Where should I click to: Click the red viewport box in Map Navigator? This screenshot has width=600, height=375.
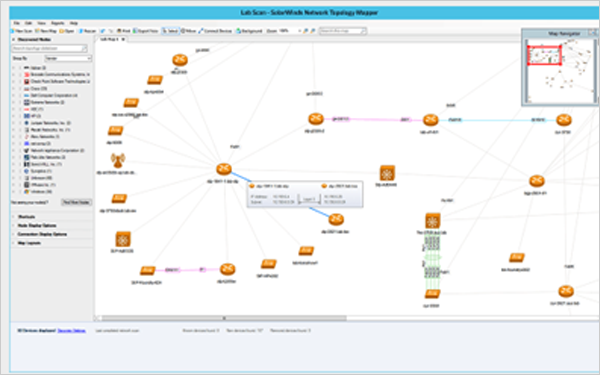pyautogui.click(x=545, y=55)
